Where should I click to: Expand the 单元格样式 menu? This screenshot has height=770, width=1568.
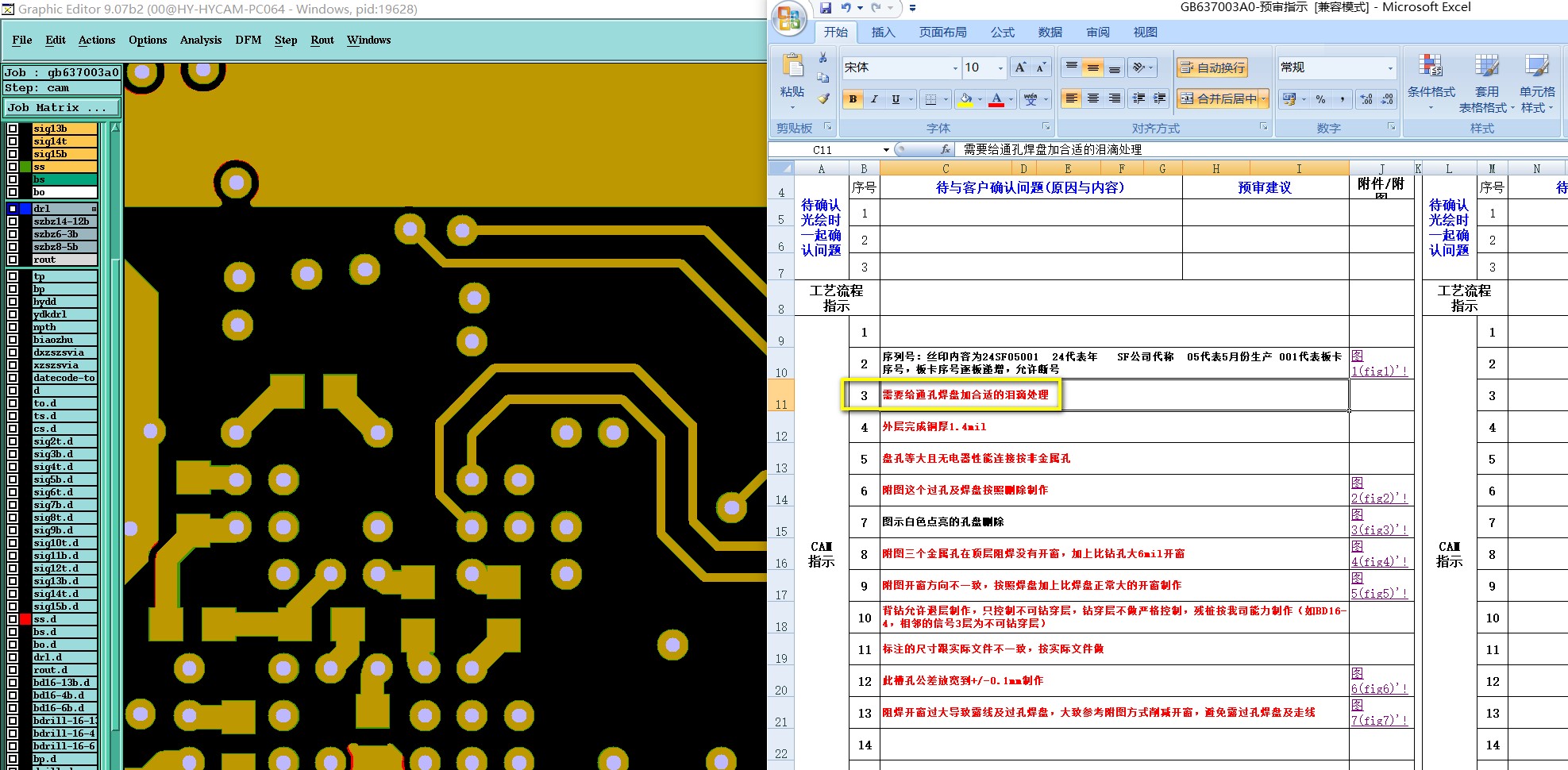click(1537, 83)
